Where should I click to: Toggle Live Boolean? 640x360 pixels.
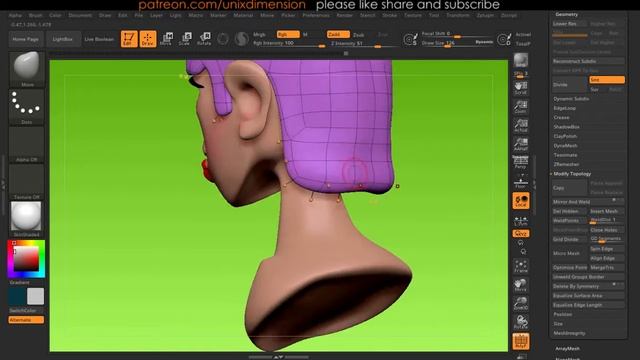click(x=99, y=39)
